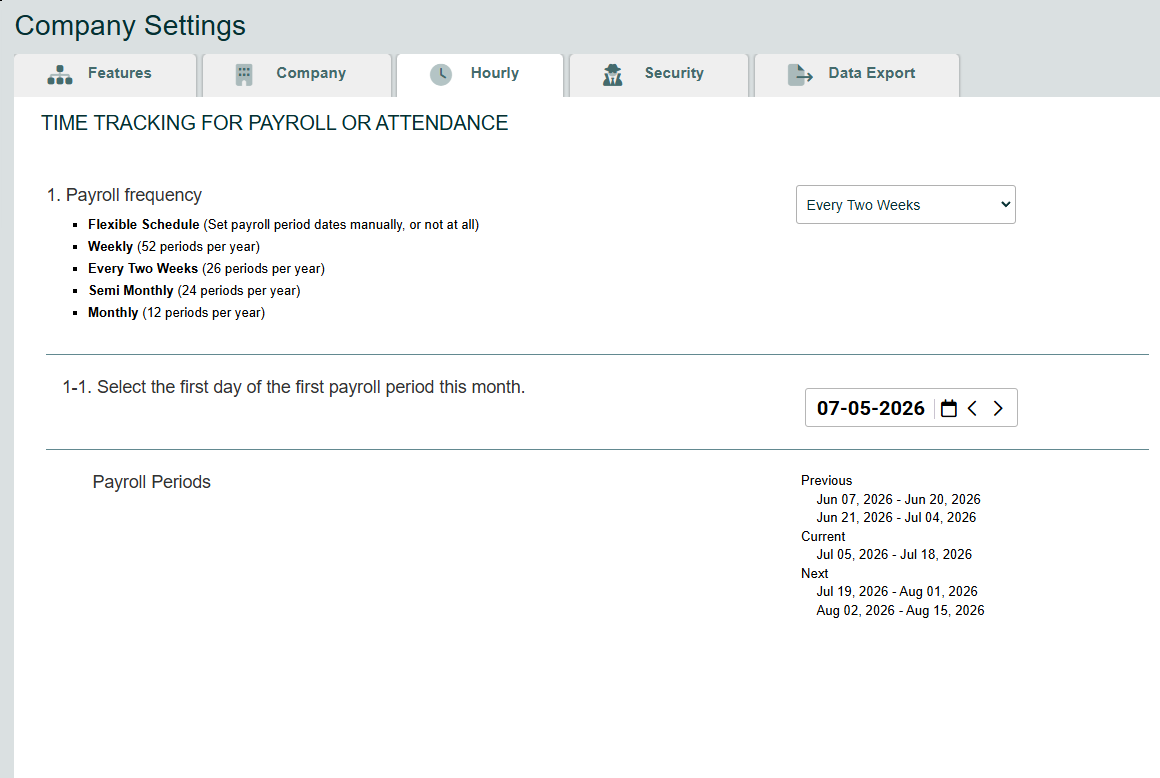Go to previous date with left chevron

973,408
